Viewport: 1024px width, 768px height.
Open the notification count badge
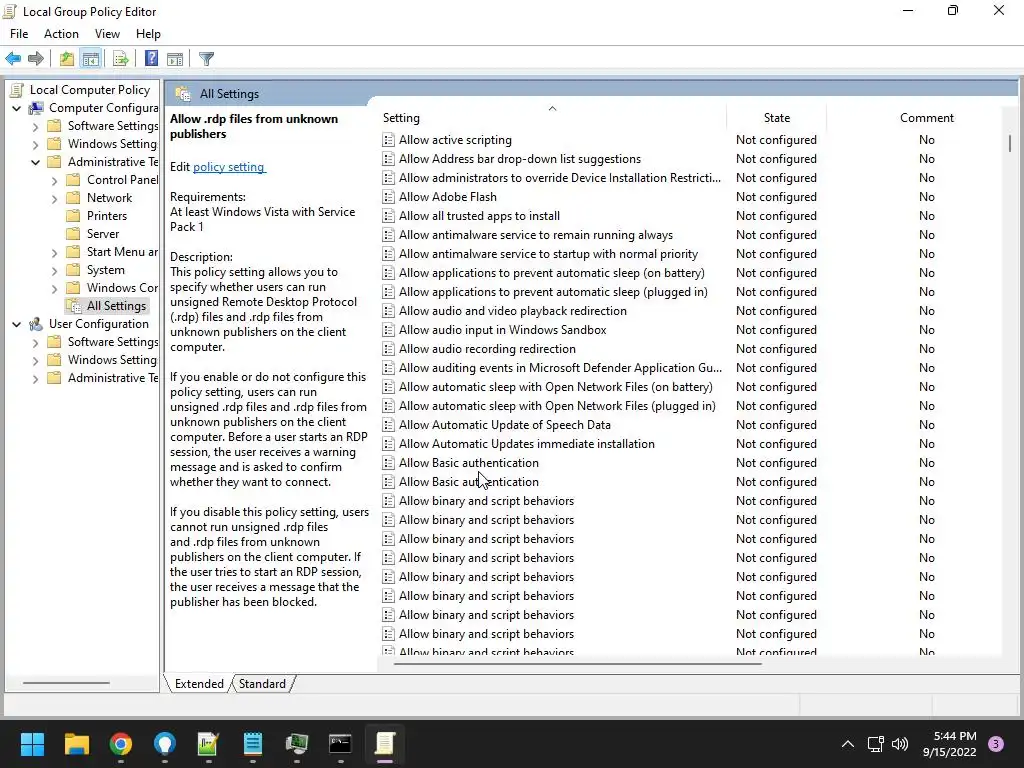coord(996,744)
